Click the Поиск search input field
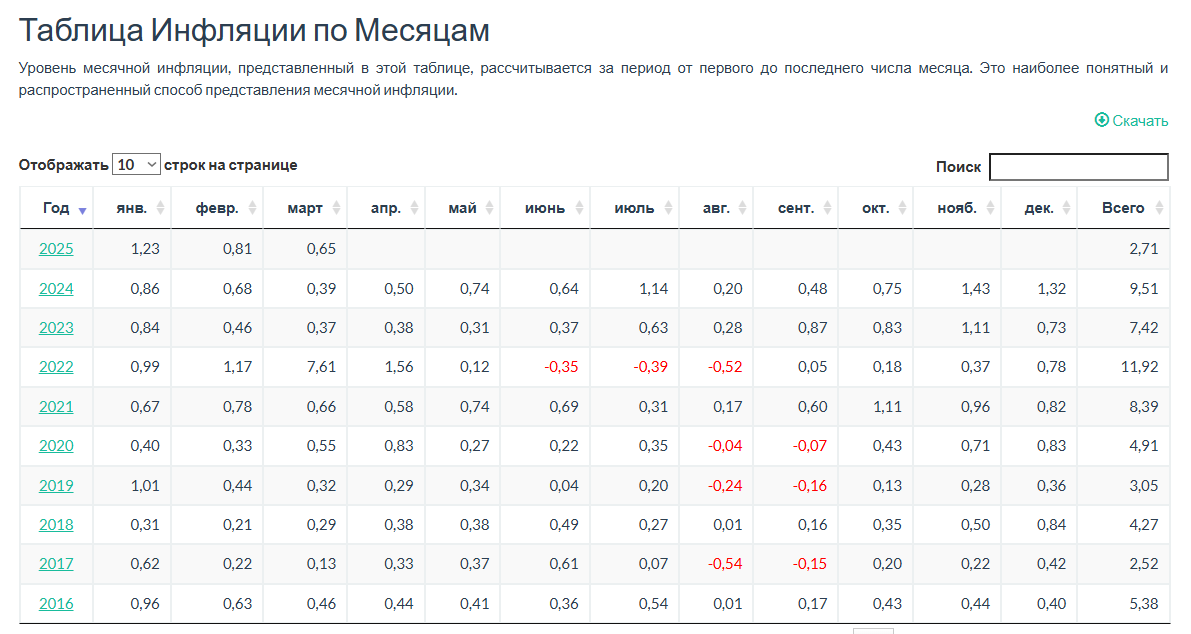The height and width of the screenshot is (634, 1191). [x=1079, y=166]
